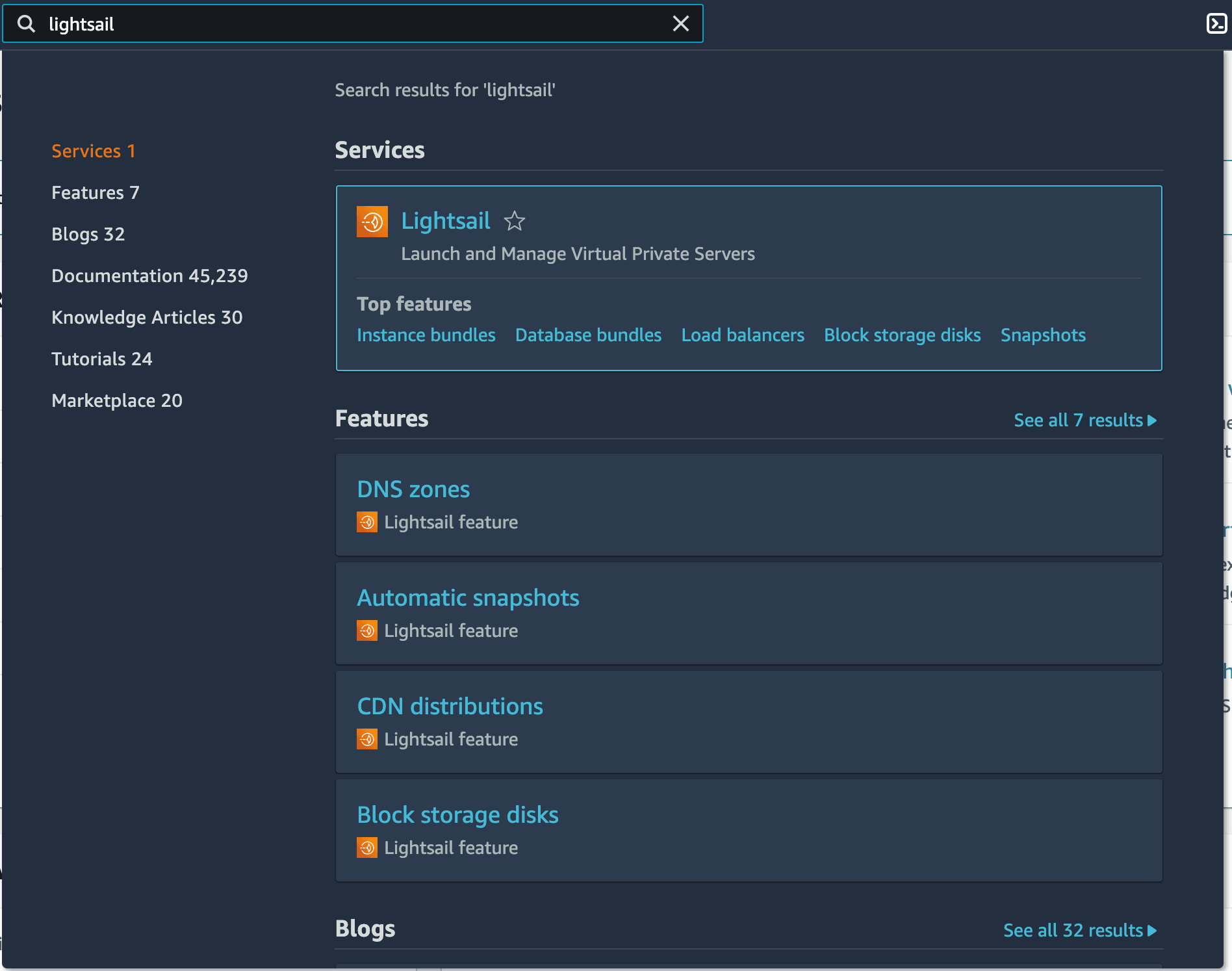Open Block storage disks top feature link
This screenshot has width=1232, height=971.
903,335
